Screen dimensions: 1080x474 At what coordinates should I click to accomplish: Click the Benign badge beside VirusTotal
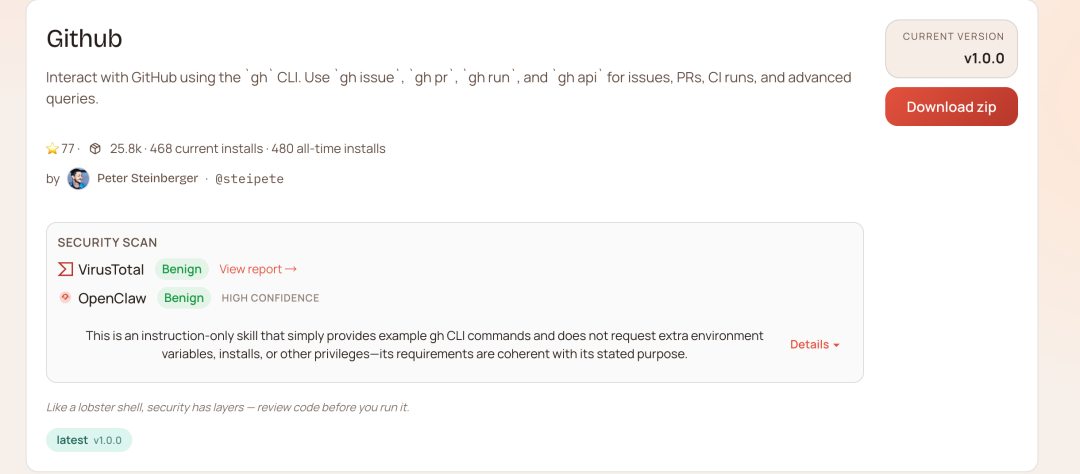182,269
